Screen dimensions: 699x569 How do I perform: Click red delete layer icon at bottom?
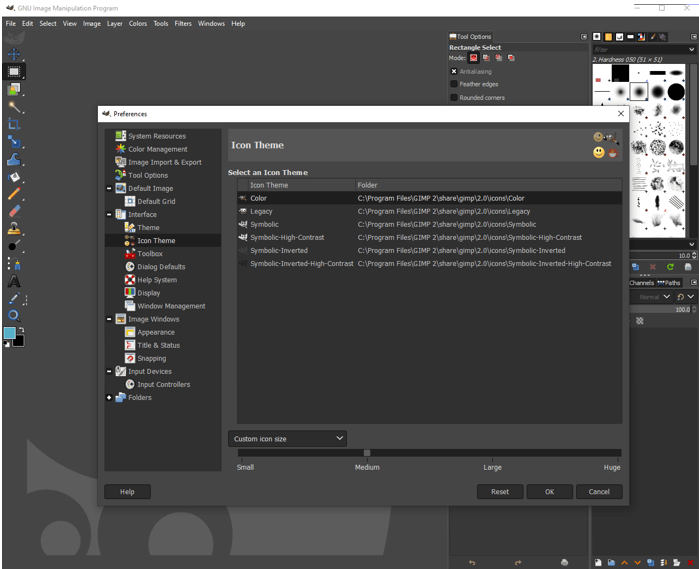pos(690,563)
